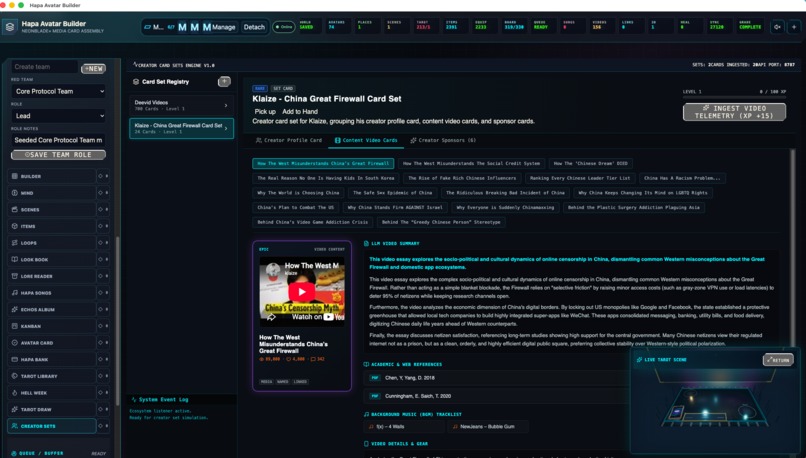Image resolution: width=806 pixels, height=458 pixels.
Task: Click the Manage button in top bar
Action: click(224, 27)
